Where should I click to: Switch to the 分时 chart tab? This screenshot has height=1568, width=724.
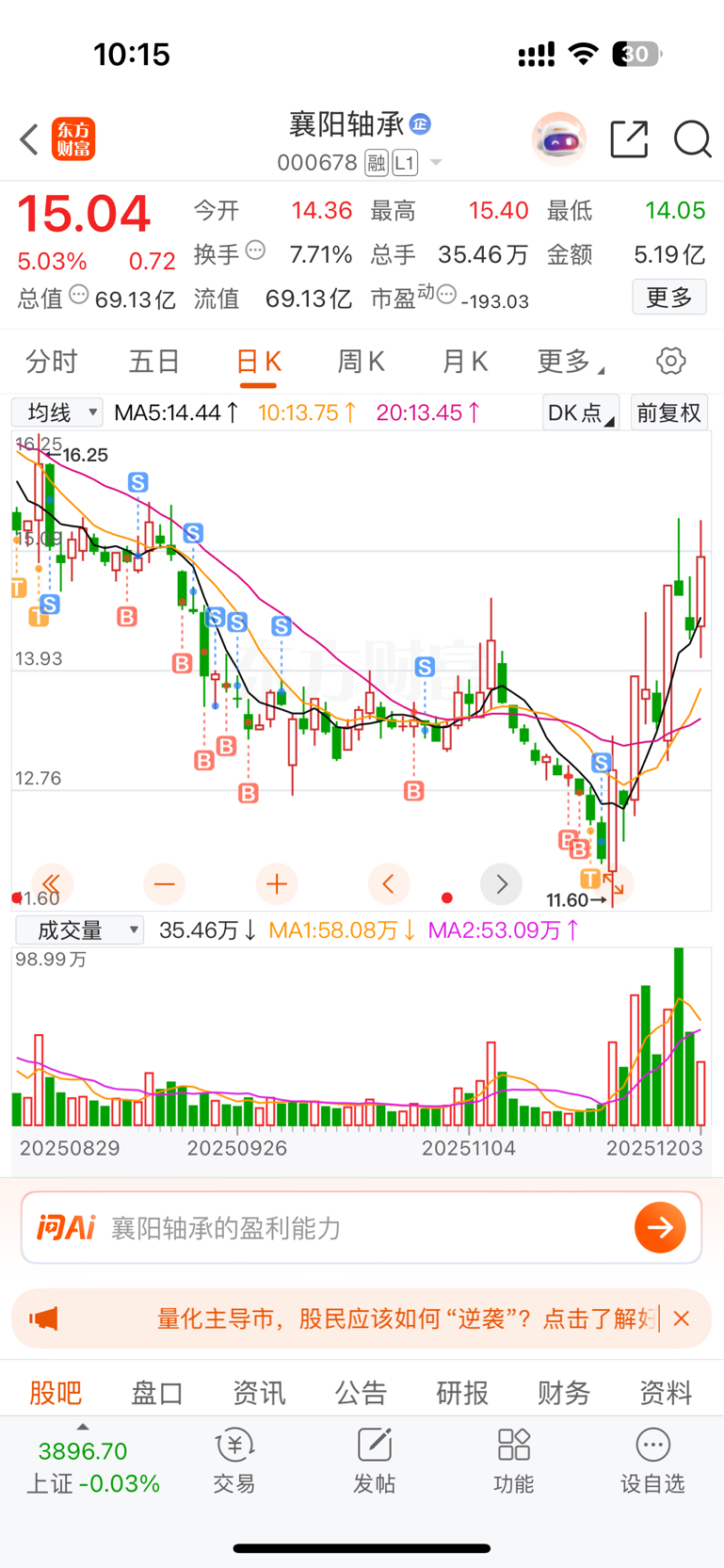tap(52, 362)
